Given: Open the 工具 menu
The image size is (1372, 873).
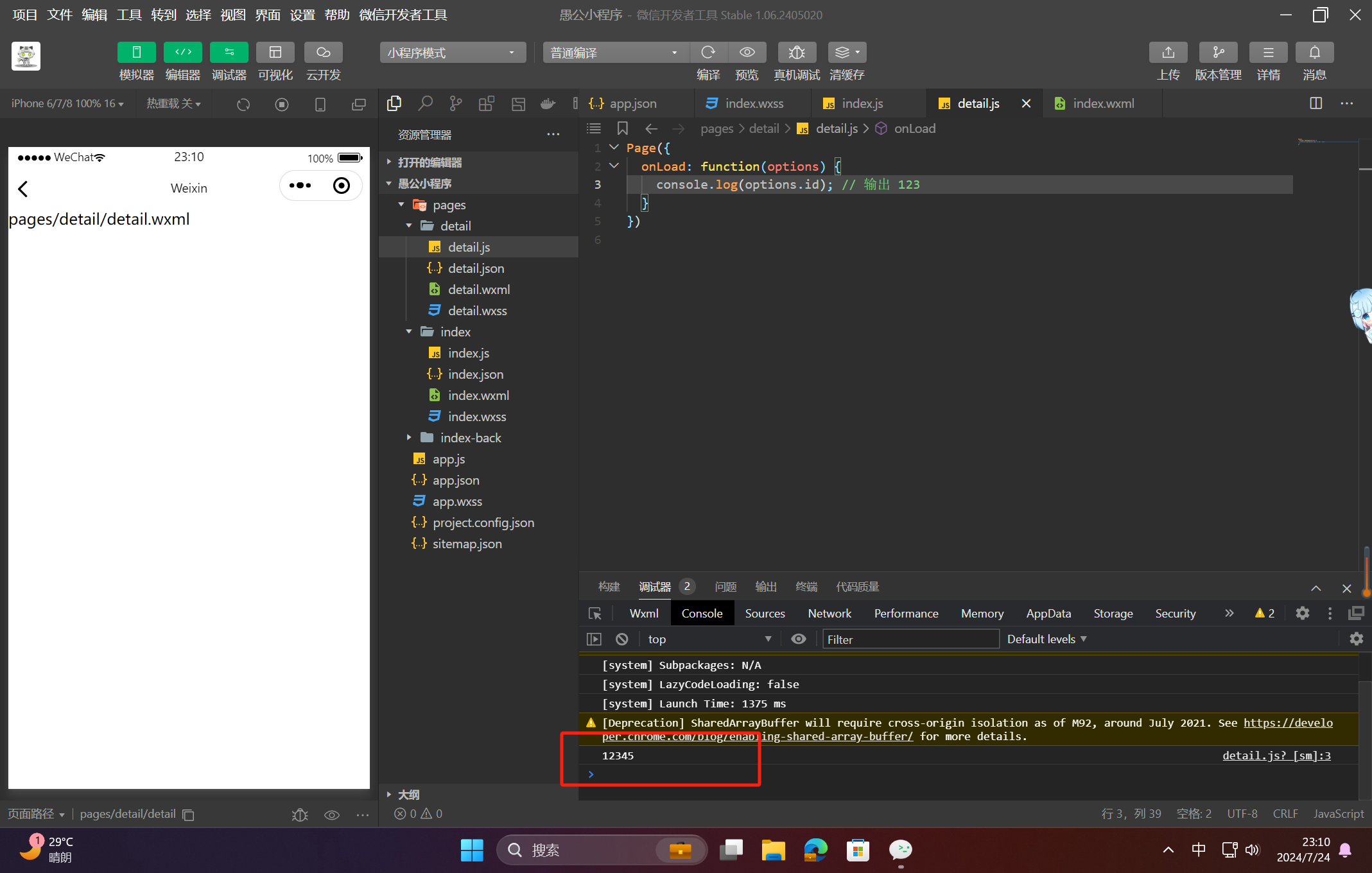Looking at the screenshot, I should [x=128, y=15].
